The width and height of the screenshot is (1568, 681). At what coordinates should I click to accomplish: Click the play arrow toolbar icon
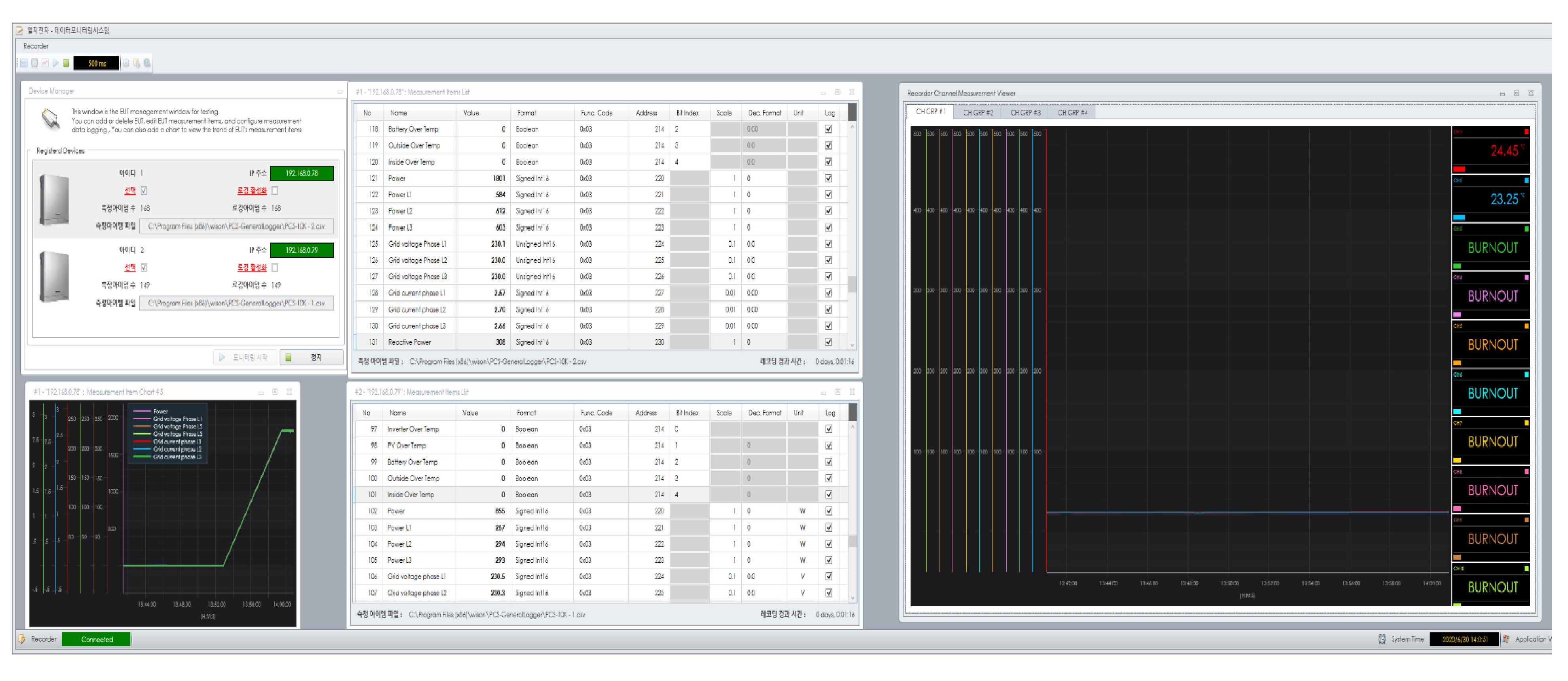(x=55, y=63)
